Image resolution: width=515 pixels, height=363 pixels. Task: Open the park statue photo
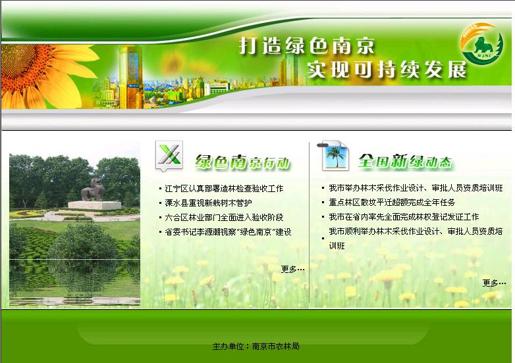coord(75,230)
